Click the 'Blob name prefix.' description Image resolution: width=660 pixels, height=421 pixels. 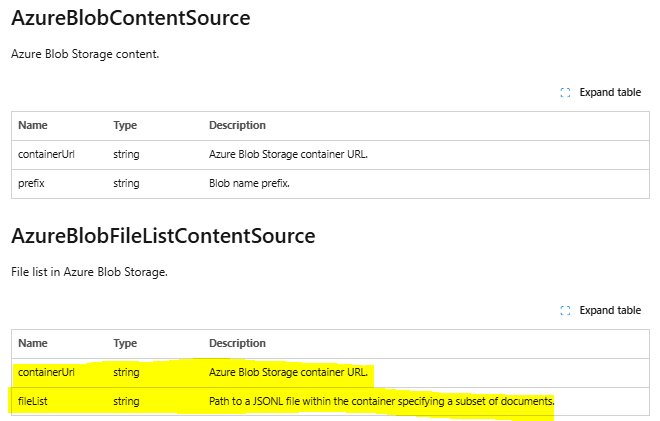tap(249, 184)
